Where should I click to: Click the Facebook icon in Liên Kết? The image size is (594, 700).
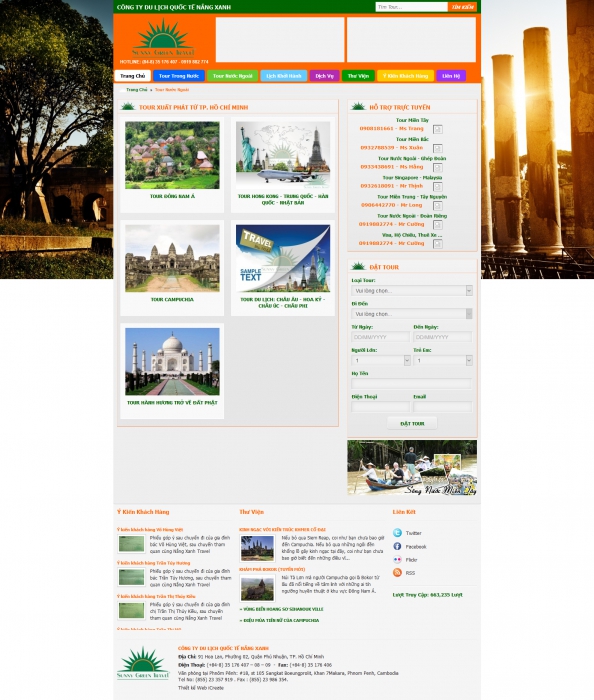[397, 546]
